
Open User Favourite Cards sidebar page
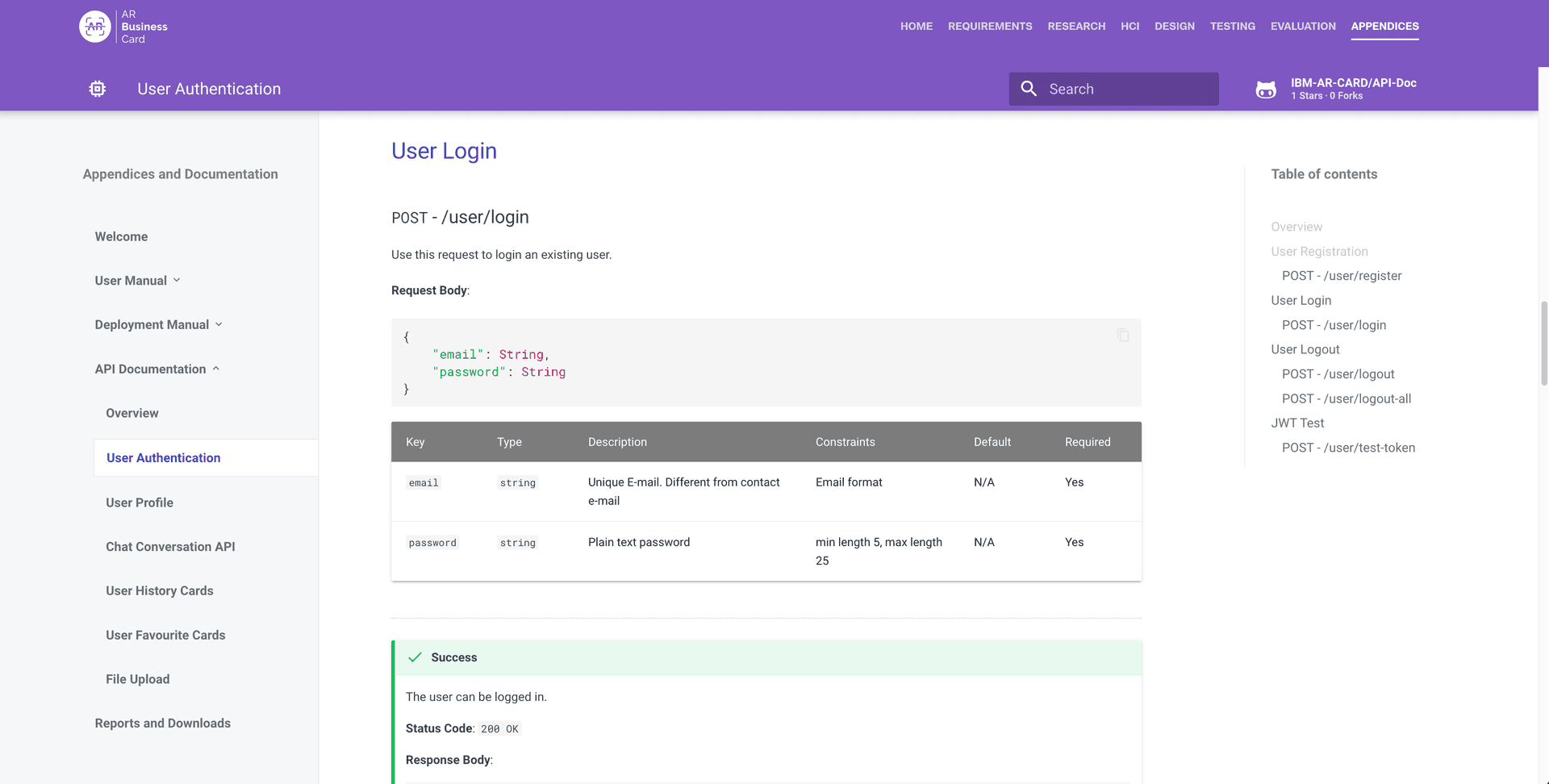click(165, 636)
